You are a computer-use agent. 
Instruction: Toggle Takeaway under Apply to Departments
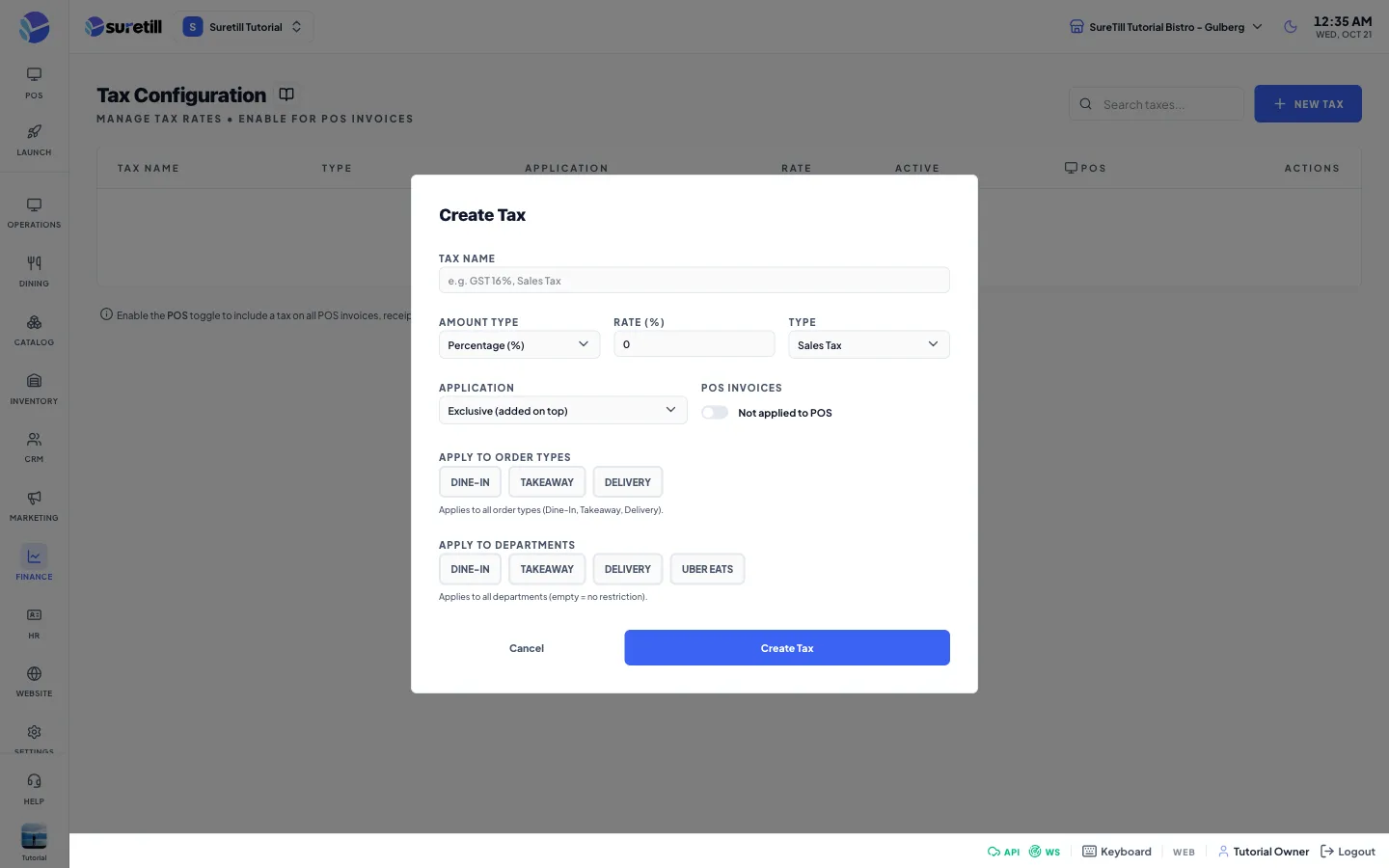(x=547, y=569)
